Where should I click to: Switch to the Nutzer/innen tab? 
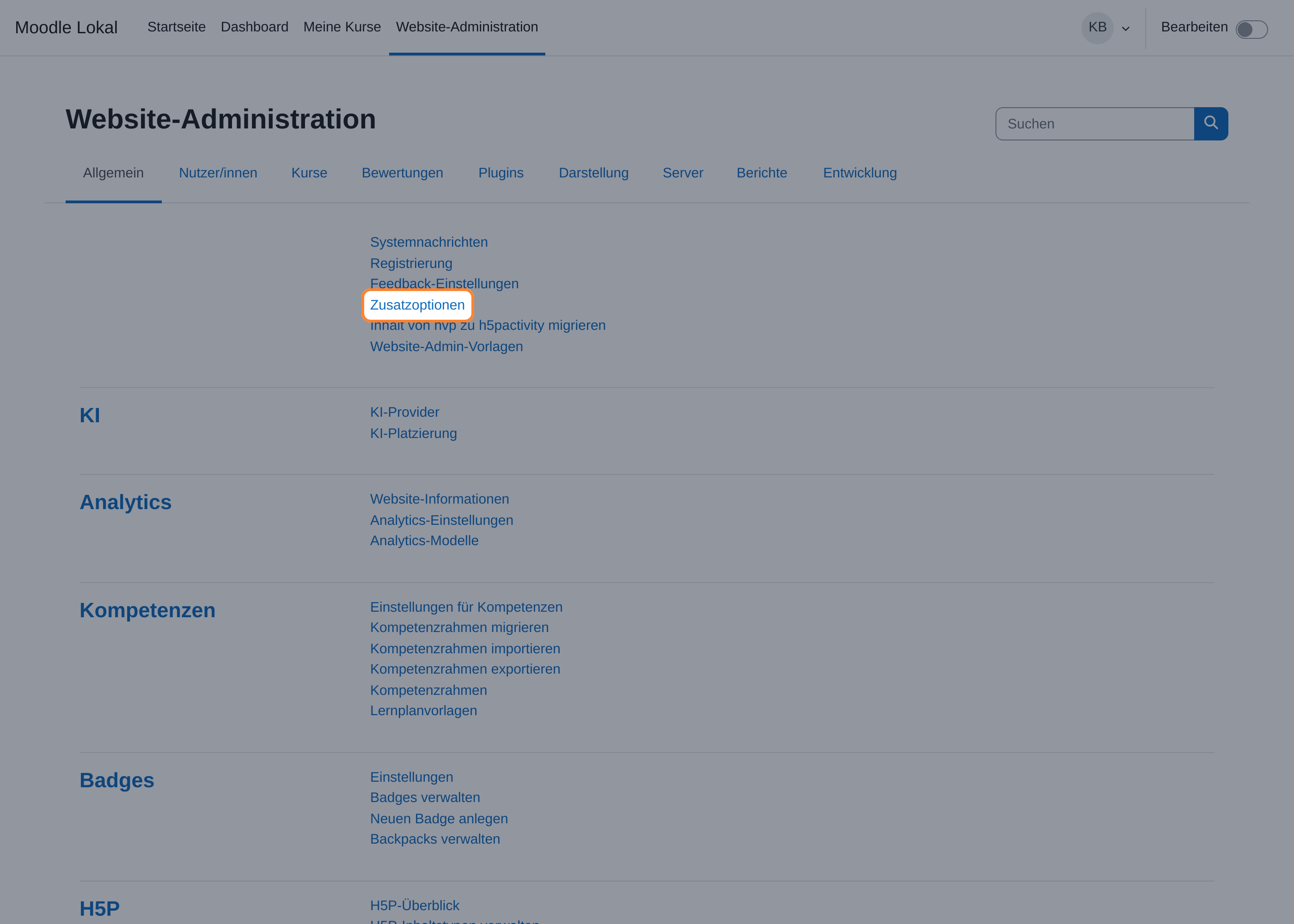218,173
